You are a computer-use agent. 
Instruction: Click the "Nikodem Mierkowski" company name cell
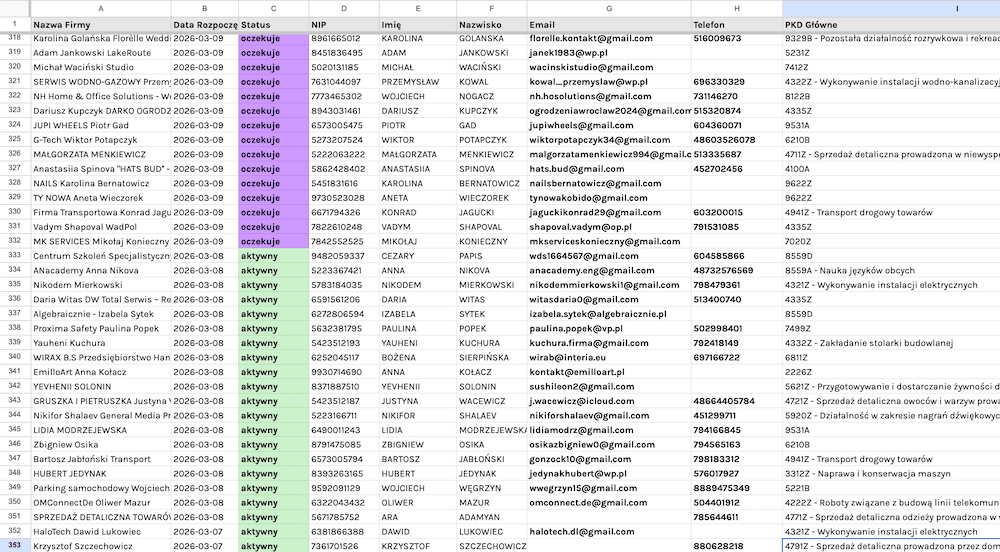(99, 284)
